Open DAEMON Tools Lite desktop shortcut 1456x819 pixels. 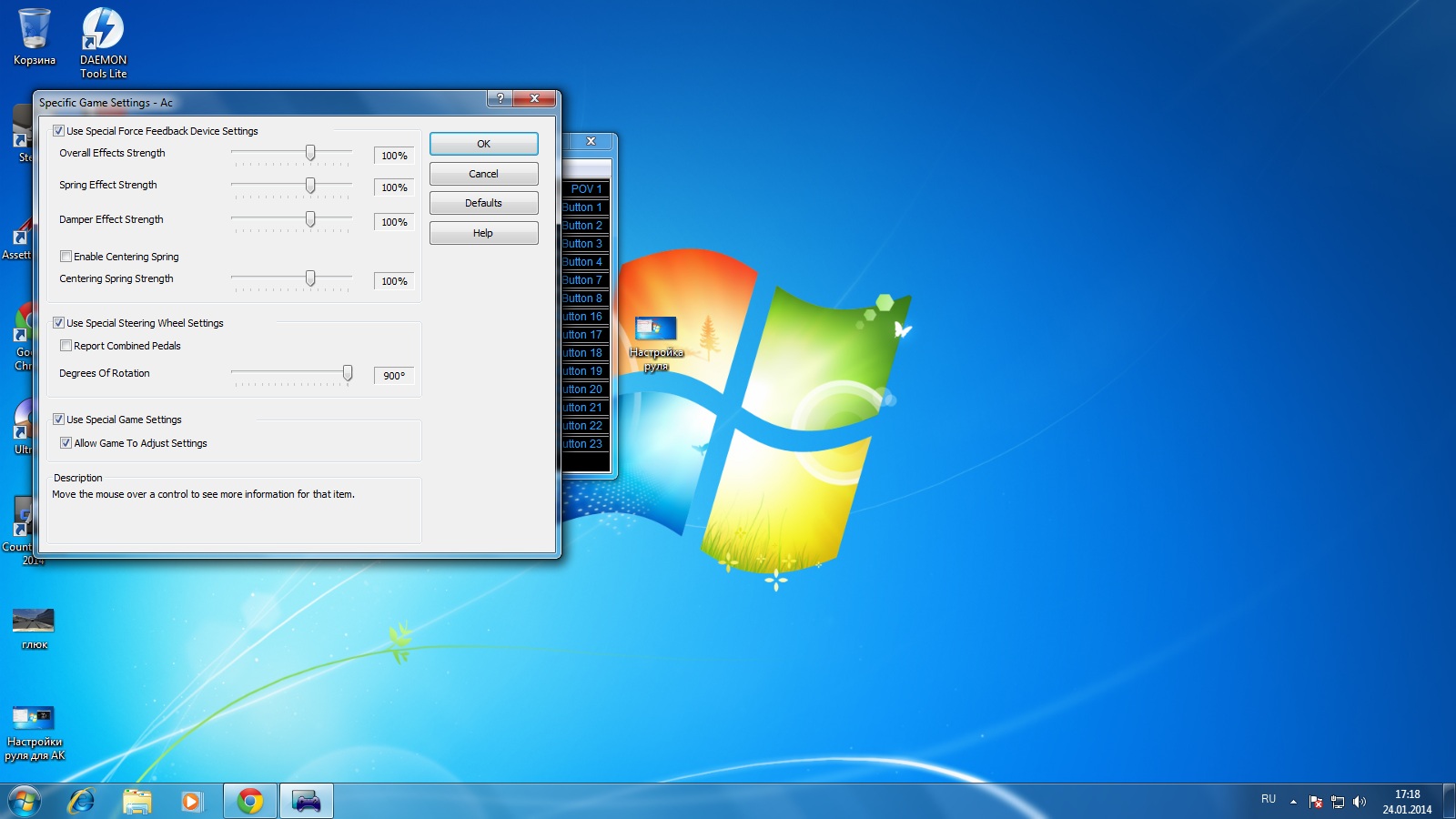(x=103, y=41)
